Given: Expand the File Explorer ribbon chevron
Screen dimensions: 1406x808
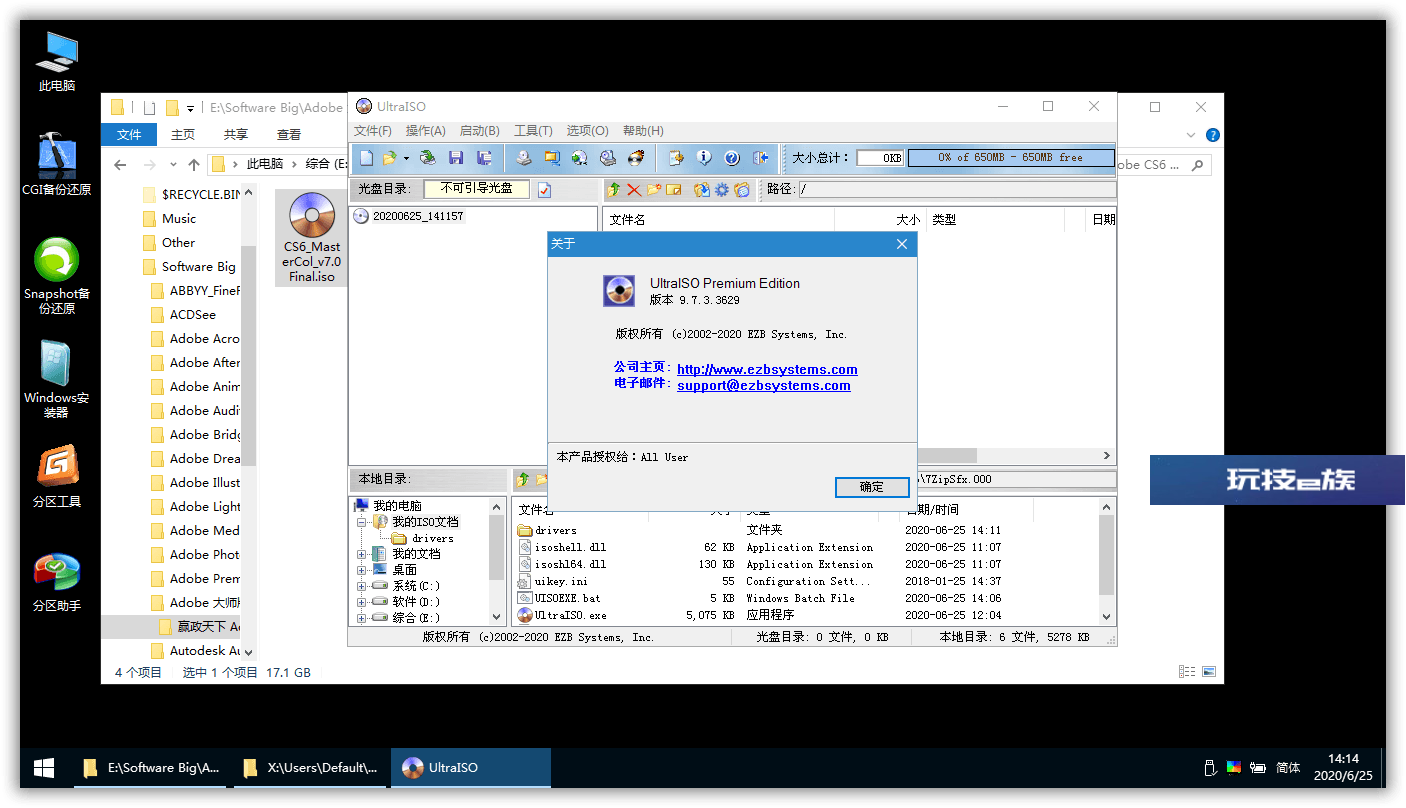Looking at the screenshot, I should (1191, 135).
